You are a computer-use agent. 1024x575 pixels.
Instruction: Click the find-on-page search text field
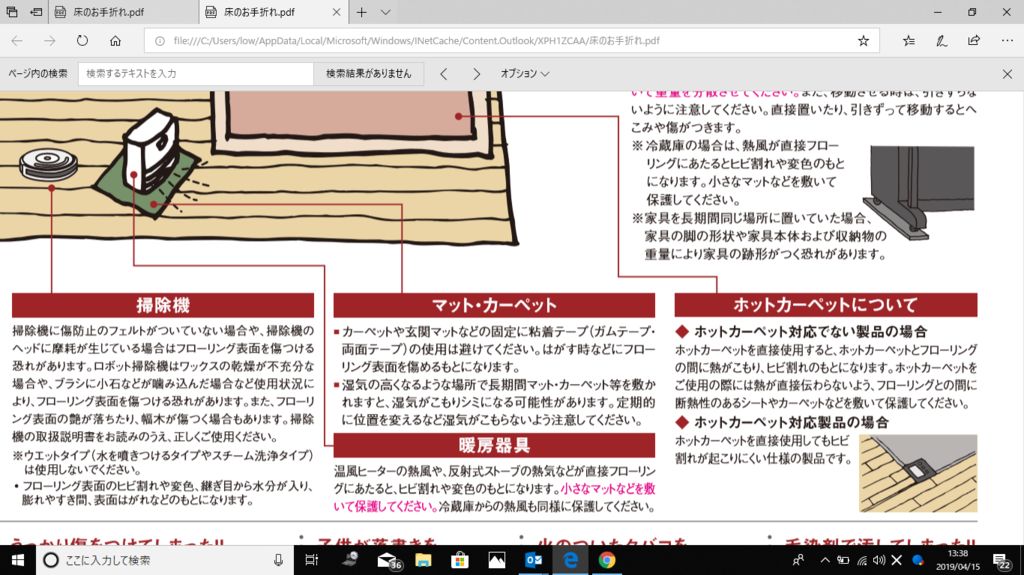tap(196, 74)
